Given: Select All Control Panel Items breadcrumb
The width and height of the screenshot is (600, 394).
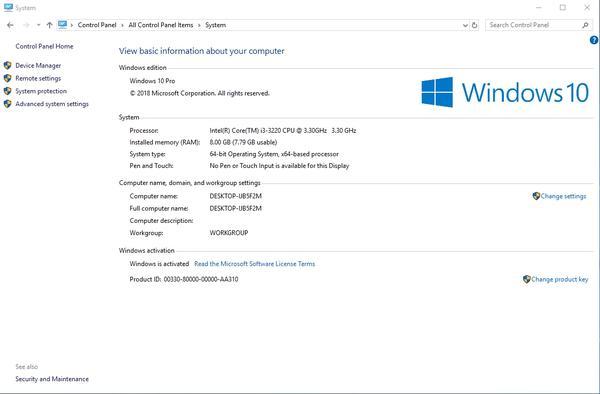Looking at the screenshot, I should [x=161, y=25].
